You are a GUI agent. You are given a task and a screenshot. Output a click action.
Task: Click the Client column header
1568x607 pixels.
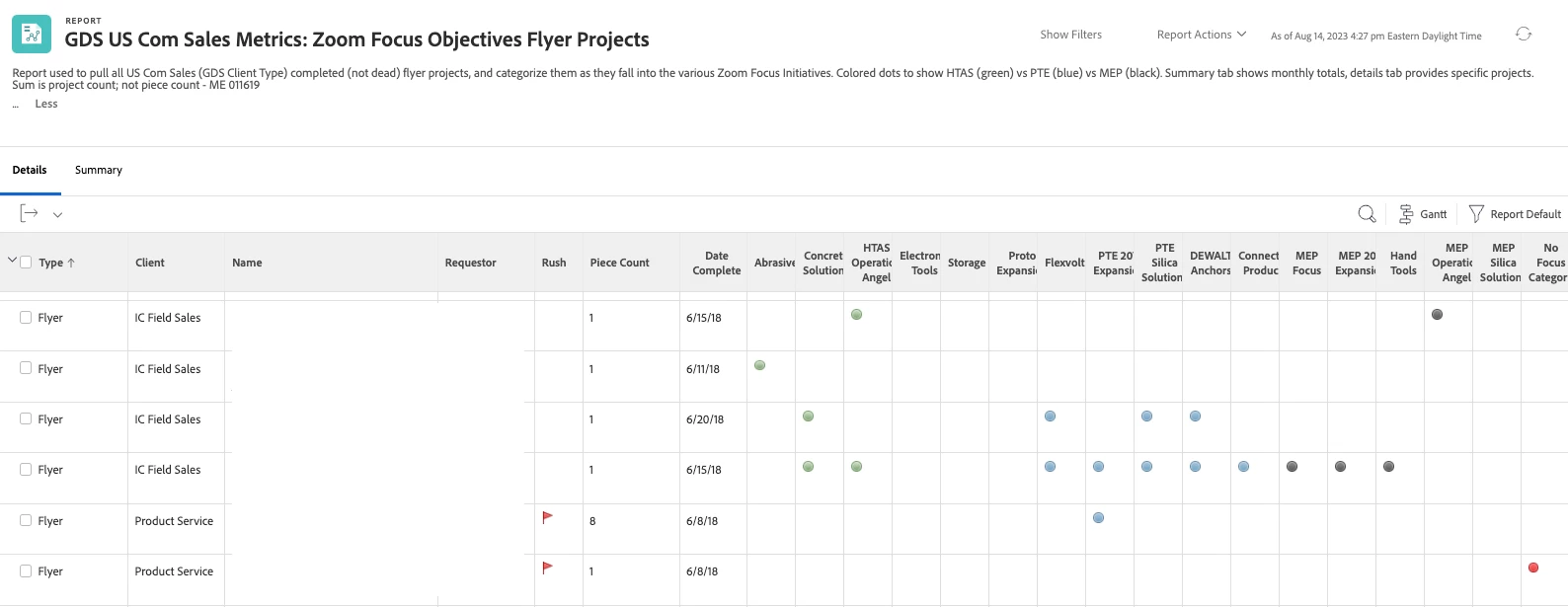pos(150,263)
